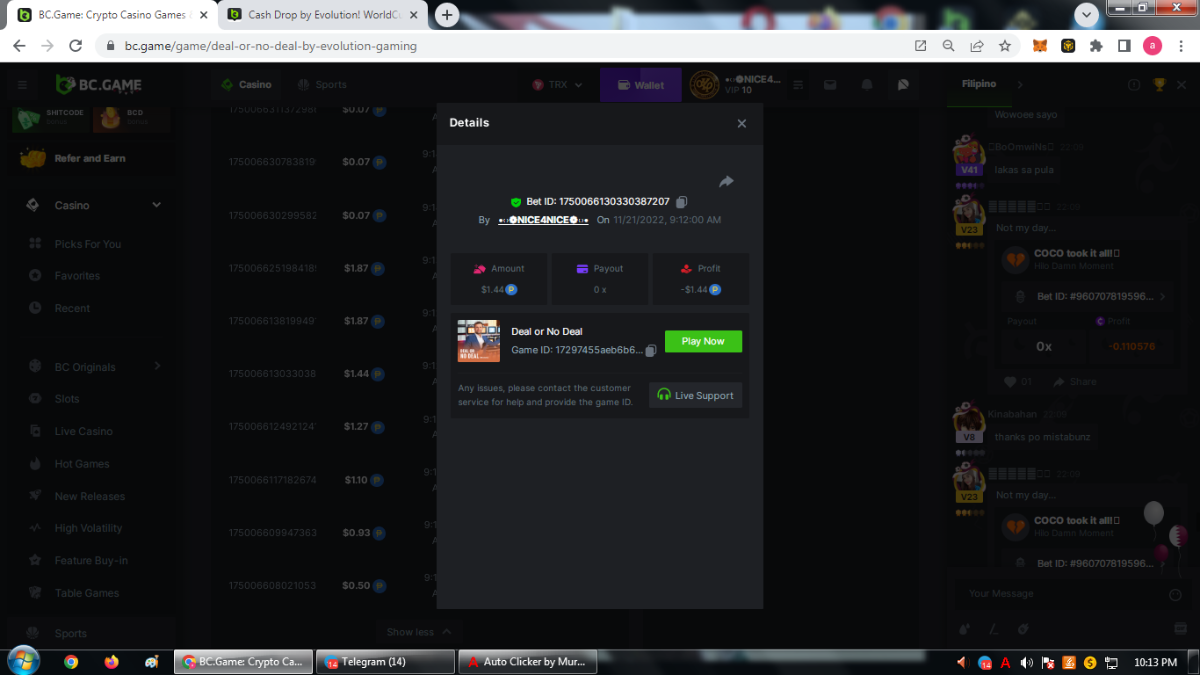Image resolution: width=1200 pixels, height=675 pixels.
Task: Close the Details dialog
Action: click(x=741, y=123)
